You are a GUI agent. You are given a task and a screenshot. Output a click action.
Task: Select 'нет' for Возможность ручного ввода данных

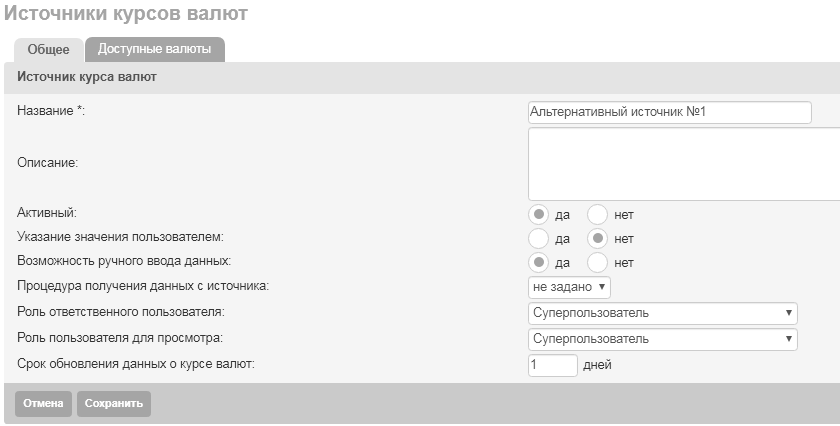(x=597, y=263)
